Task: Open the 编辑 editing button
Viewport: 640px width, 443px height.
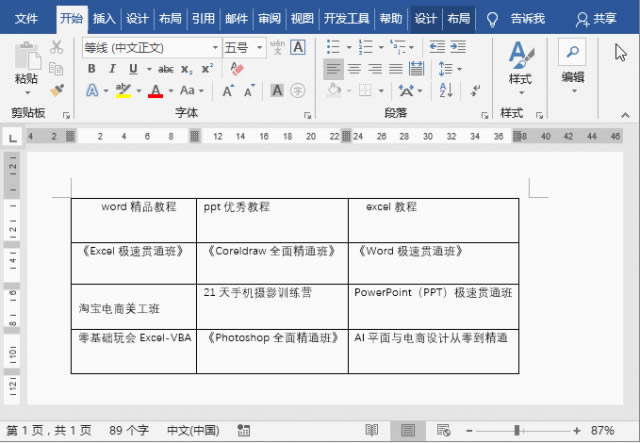Action: (x=573, y=67)
